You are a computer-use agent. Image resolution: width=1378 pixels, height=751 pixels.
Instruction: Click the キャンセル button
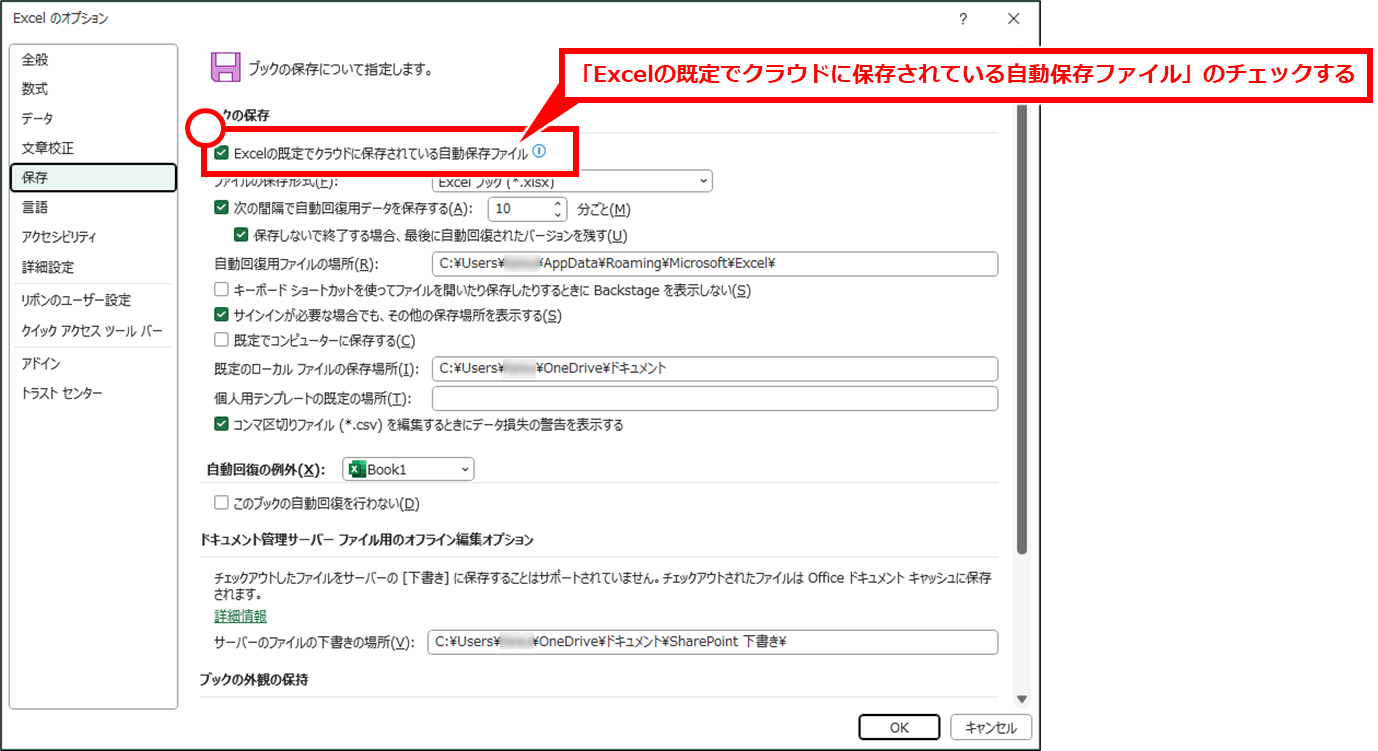[x=991, y=727]
